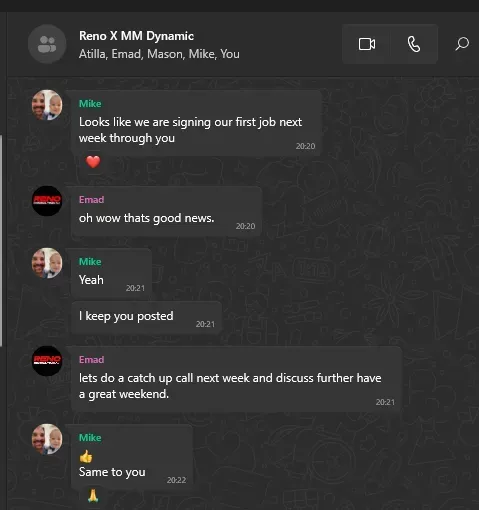Select the 'Yeah' message bubble
Screen dimensions: 479x510
click(x=111, y=273)
